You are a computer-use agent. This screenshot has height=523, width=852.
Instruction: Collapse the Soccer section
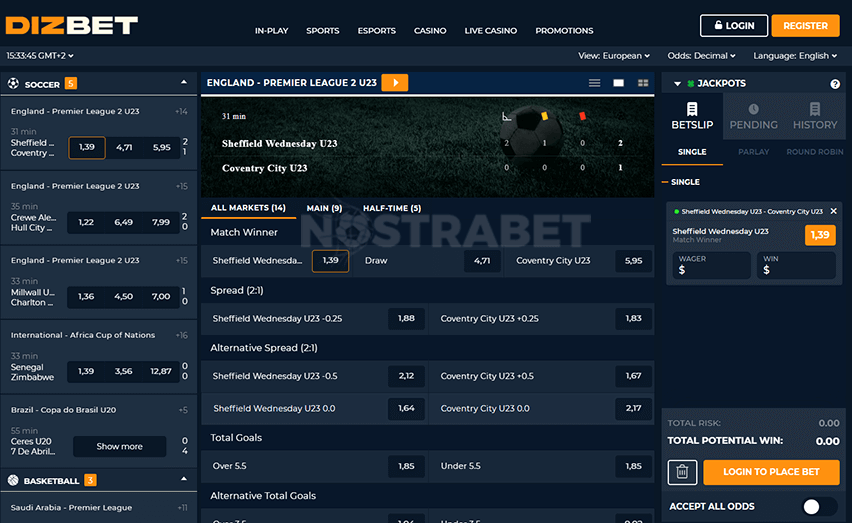point(184,83)
